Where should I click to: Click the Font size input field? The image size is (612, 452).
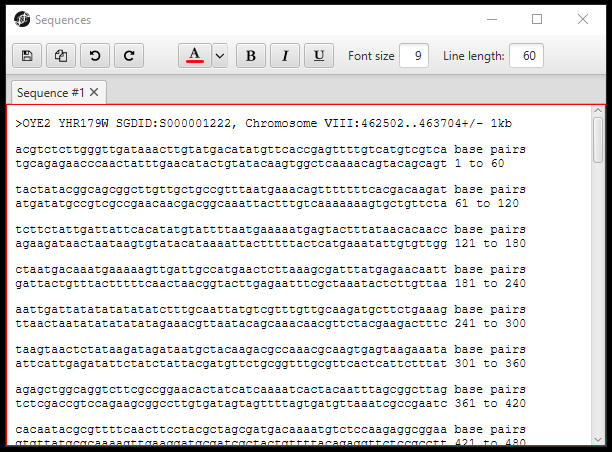point(414,56)
